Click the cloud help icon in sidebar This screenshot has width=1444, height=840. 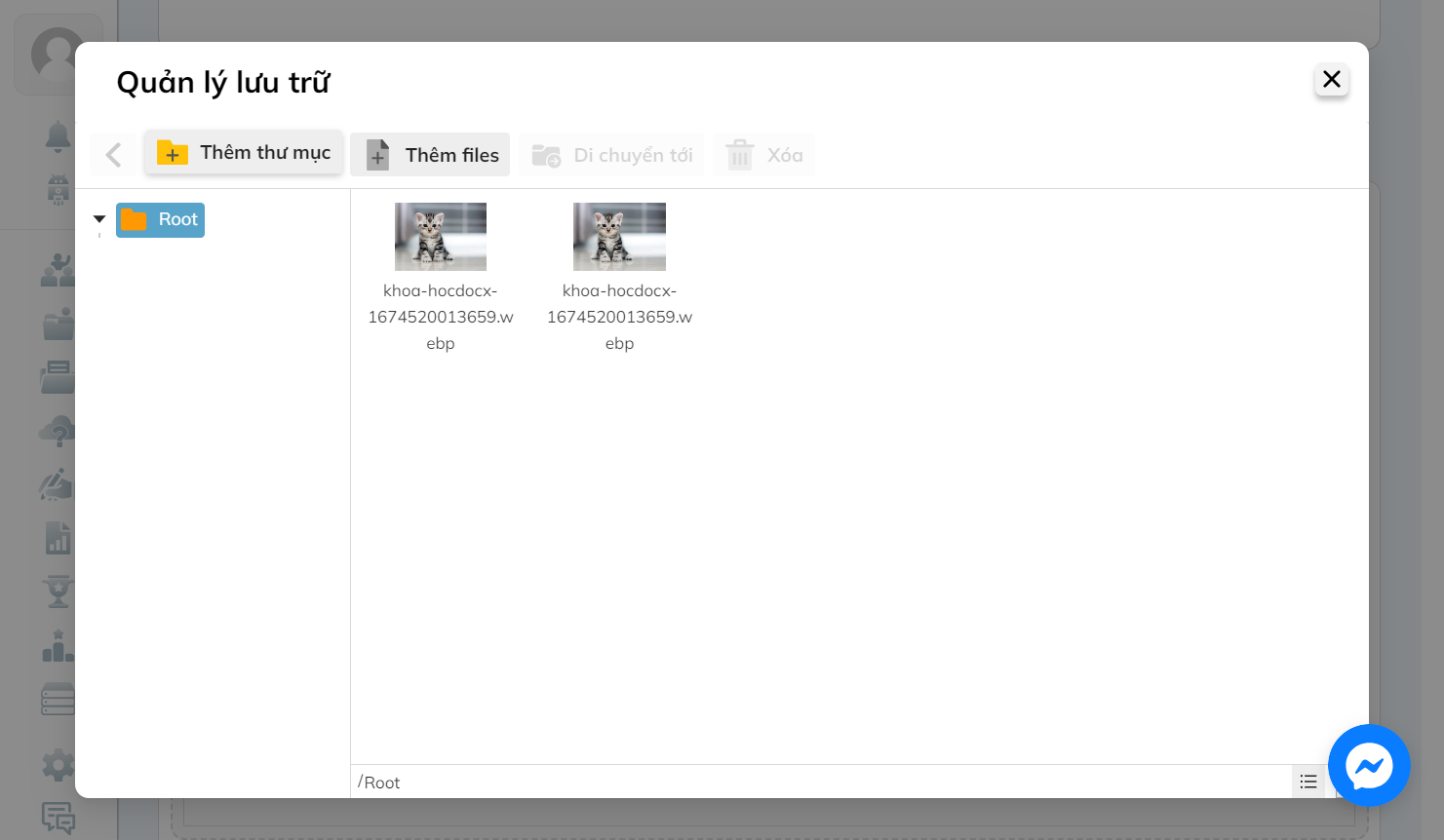58,431
